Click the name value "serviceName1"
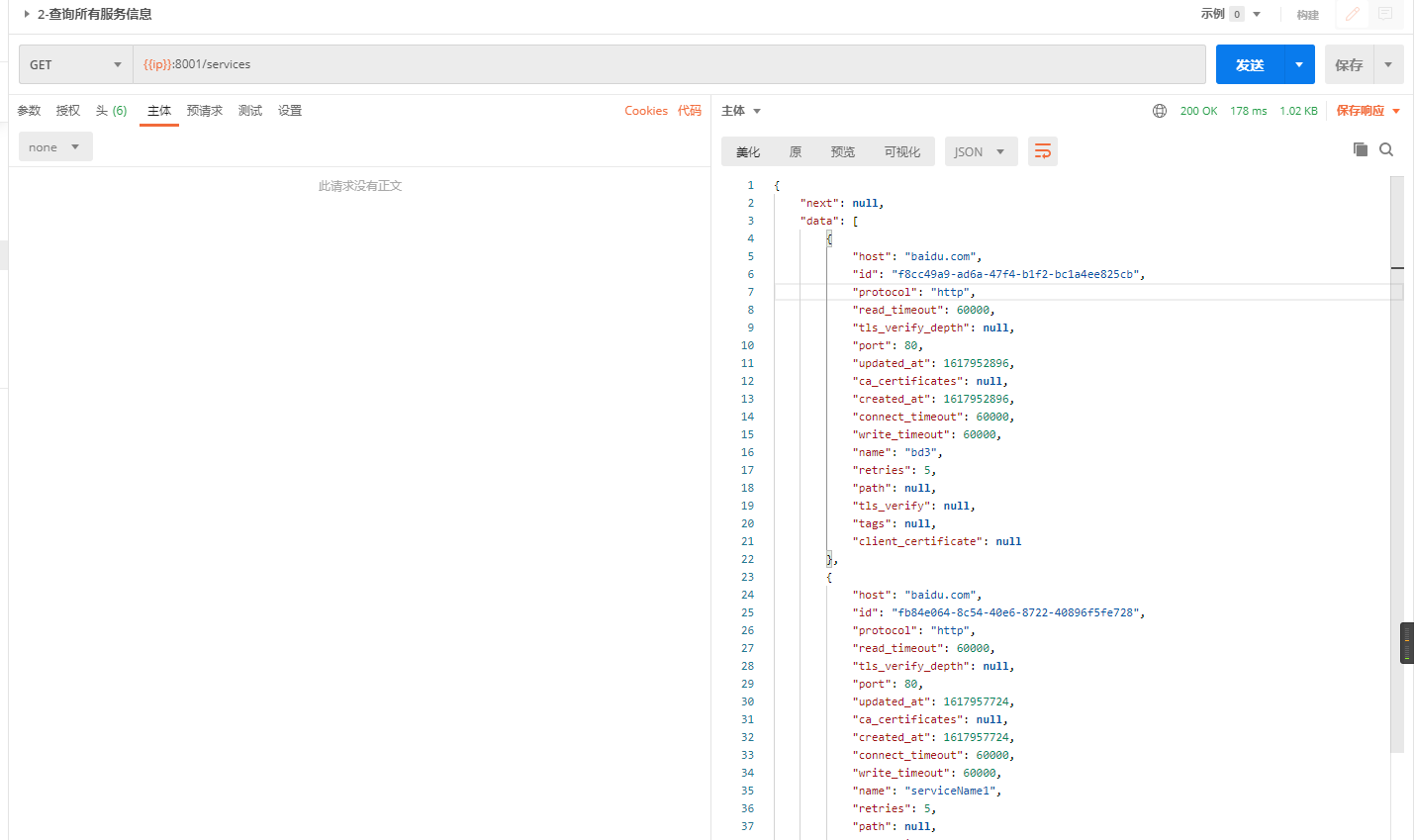This screenshot has width=1414, height=840. (951, 791)
